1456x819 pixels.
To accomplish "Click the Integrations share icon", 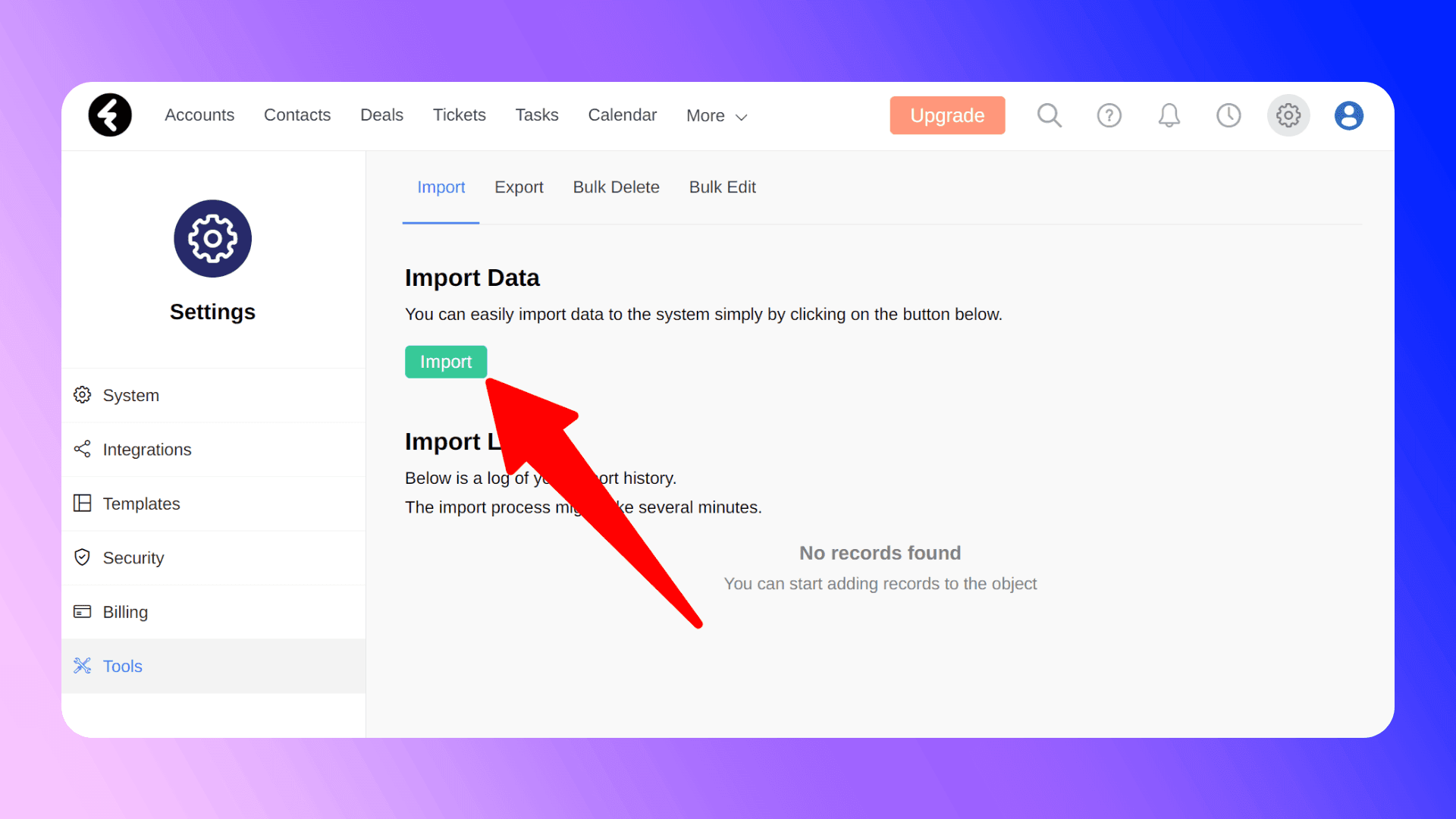I will [82, 449].
